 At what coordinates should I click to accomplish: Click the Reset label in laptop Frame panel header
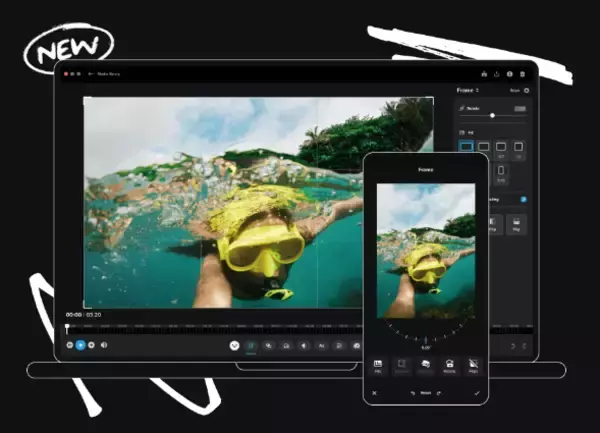click(515, 91)
